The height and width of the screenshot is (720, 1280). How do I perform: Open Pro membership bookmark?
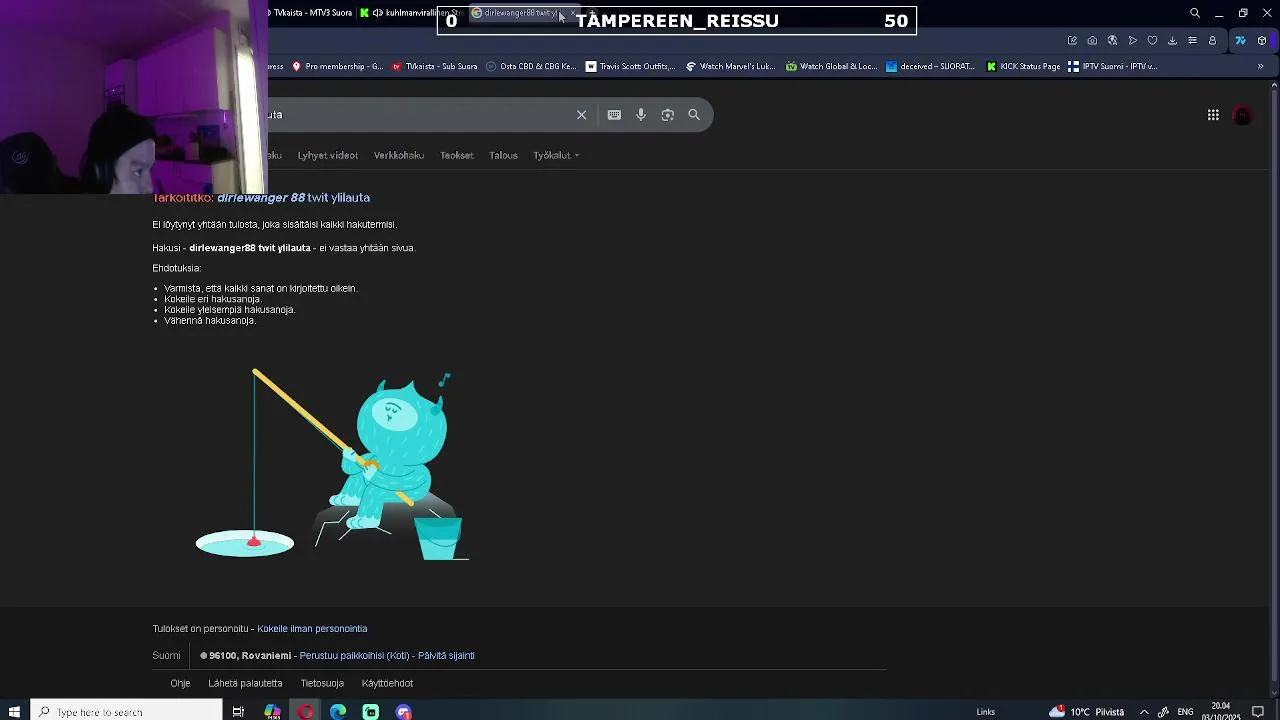pyautogui.click(x=337, y=66)
